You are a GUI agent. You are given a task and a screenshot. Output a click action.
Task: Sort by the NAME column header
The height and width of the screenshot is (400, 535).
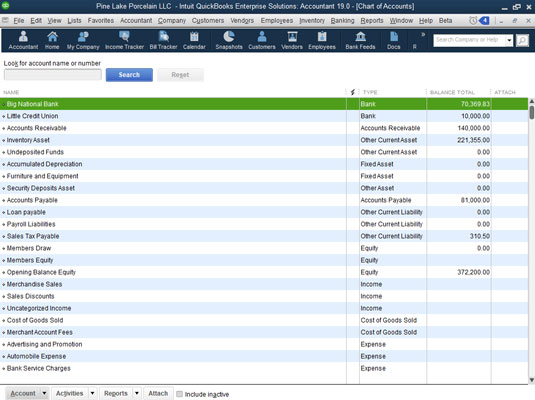[x=11, y=92]
